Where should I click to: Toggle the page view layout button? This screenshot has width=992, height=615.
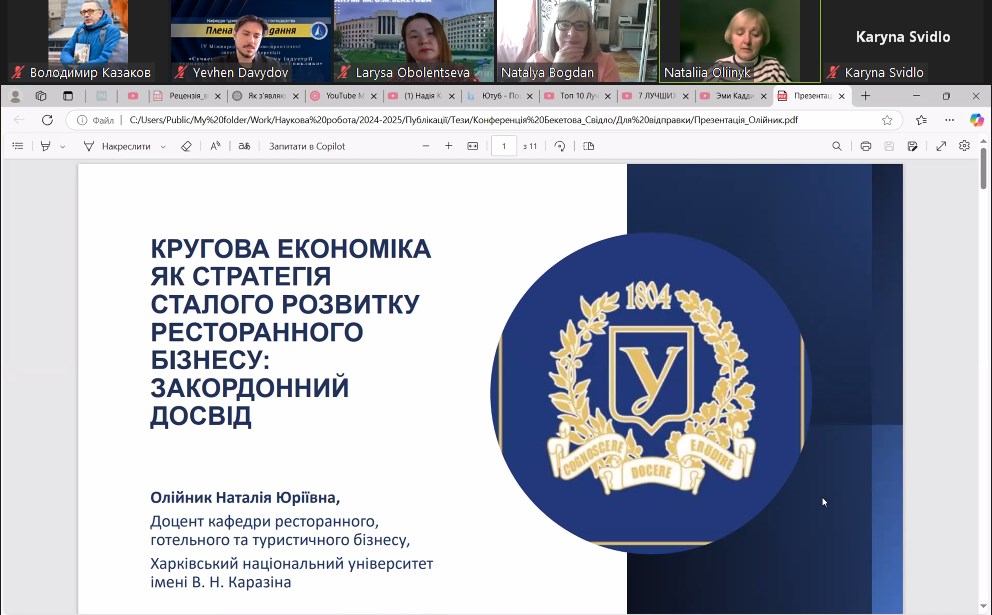click(589, 146)
